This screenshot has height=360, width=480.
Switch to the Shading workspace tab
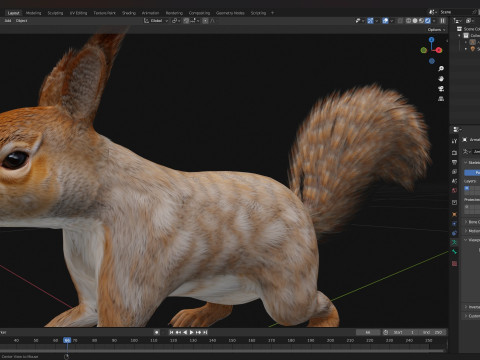(x=129, y=13)
